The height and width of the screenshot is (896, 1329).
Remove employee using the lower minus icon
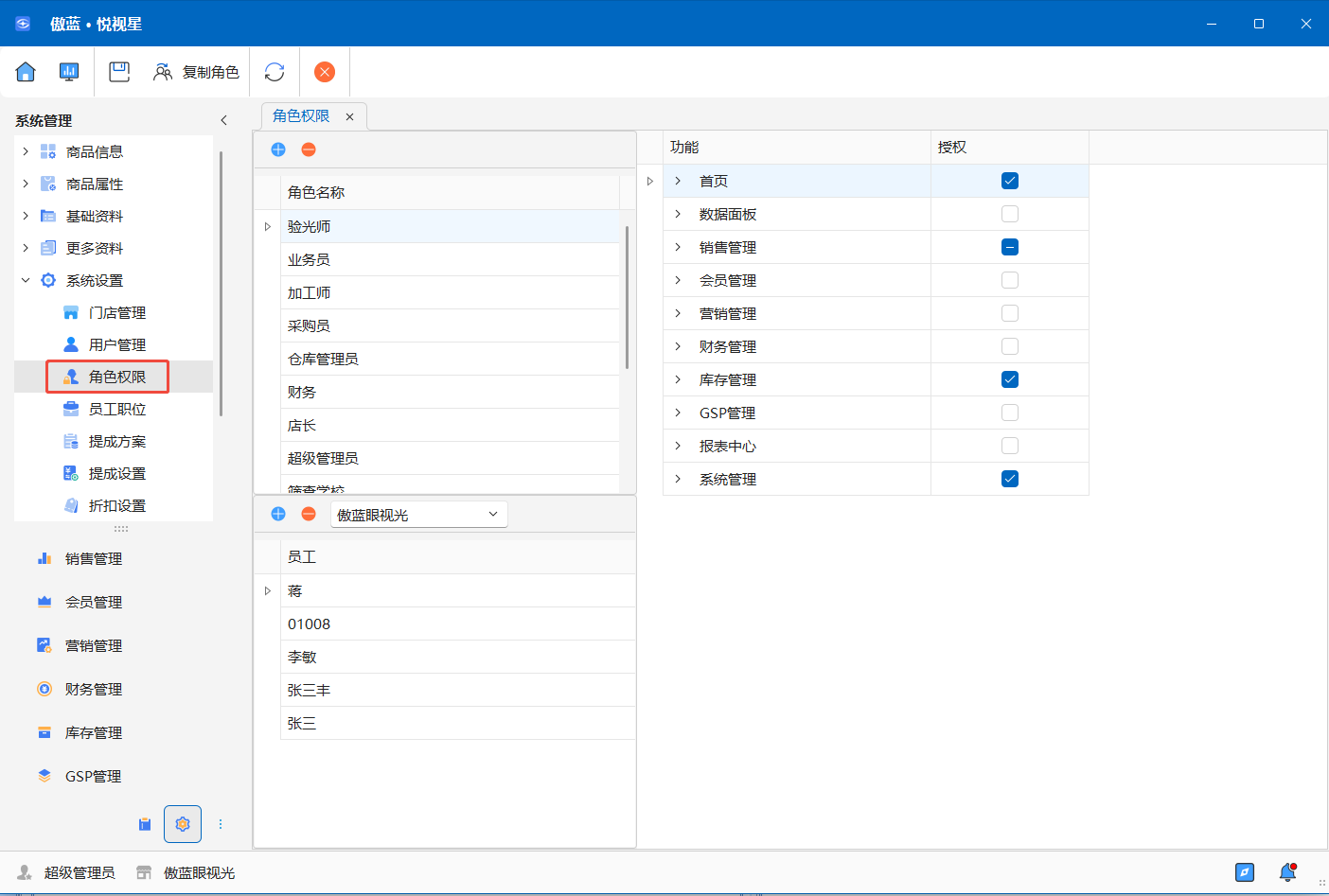click(x=309, y=514)
